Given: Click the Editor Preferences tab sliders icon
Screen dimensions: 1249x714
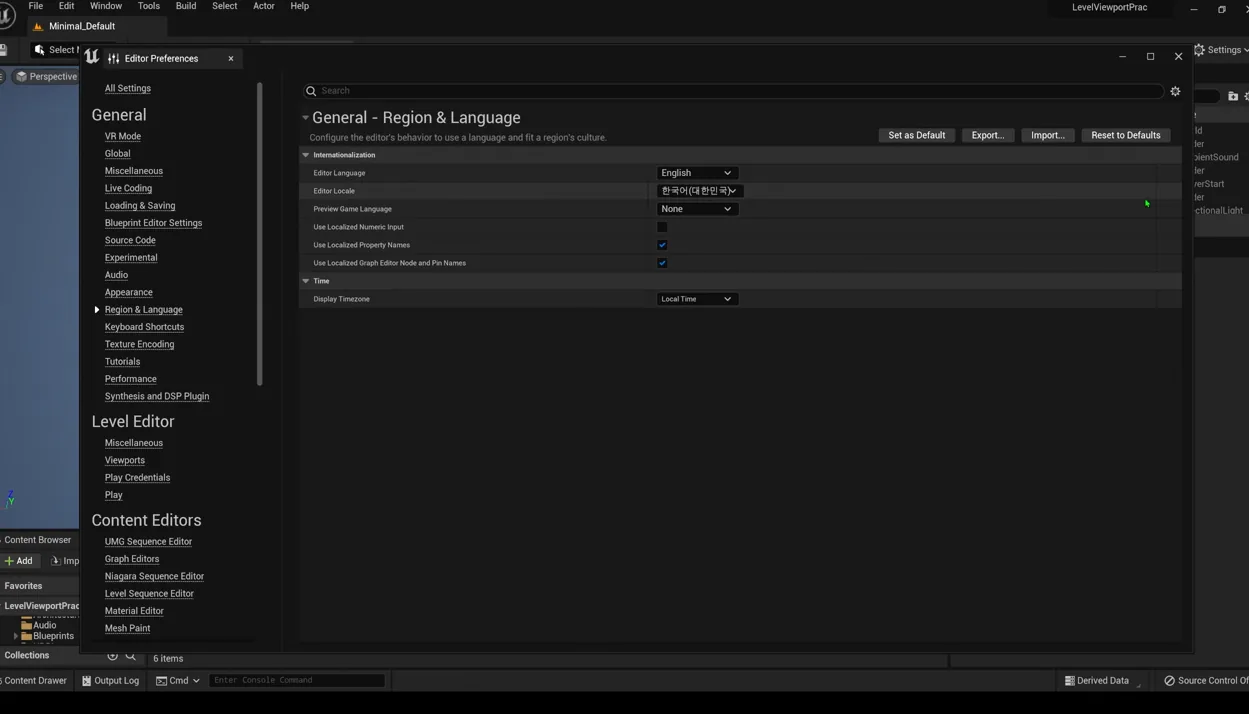Looking at the screenshot, I should click(113, 59).
